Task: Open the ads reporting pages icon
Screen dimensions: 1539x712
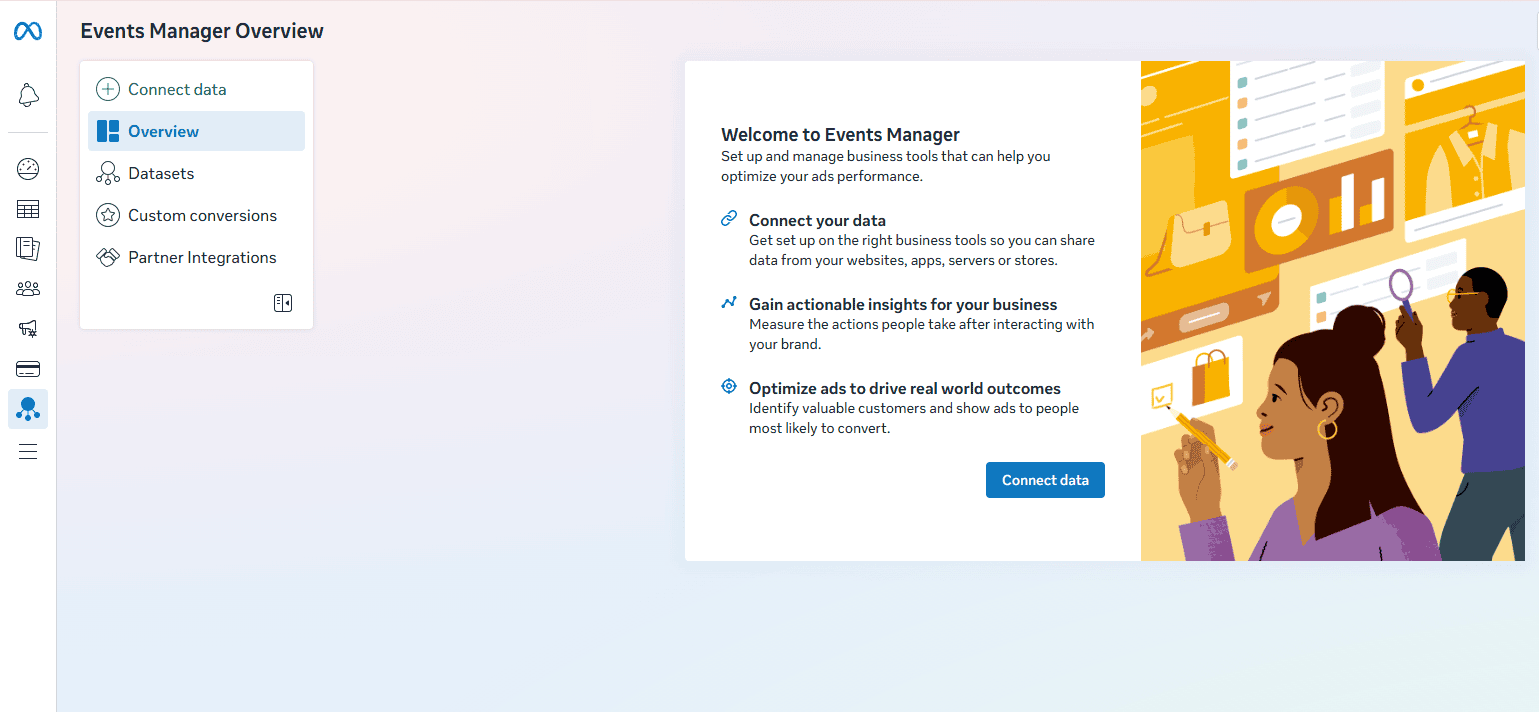Action: click(x=28, y=249)
